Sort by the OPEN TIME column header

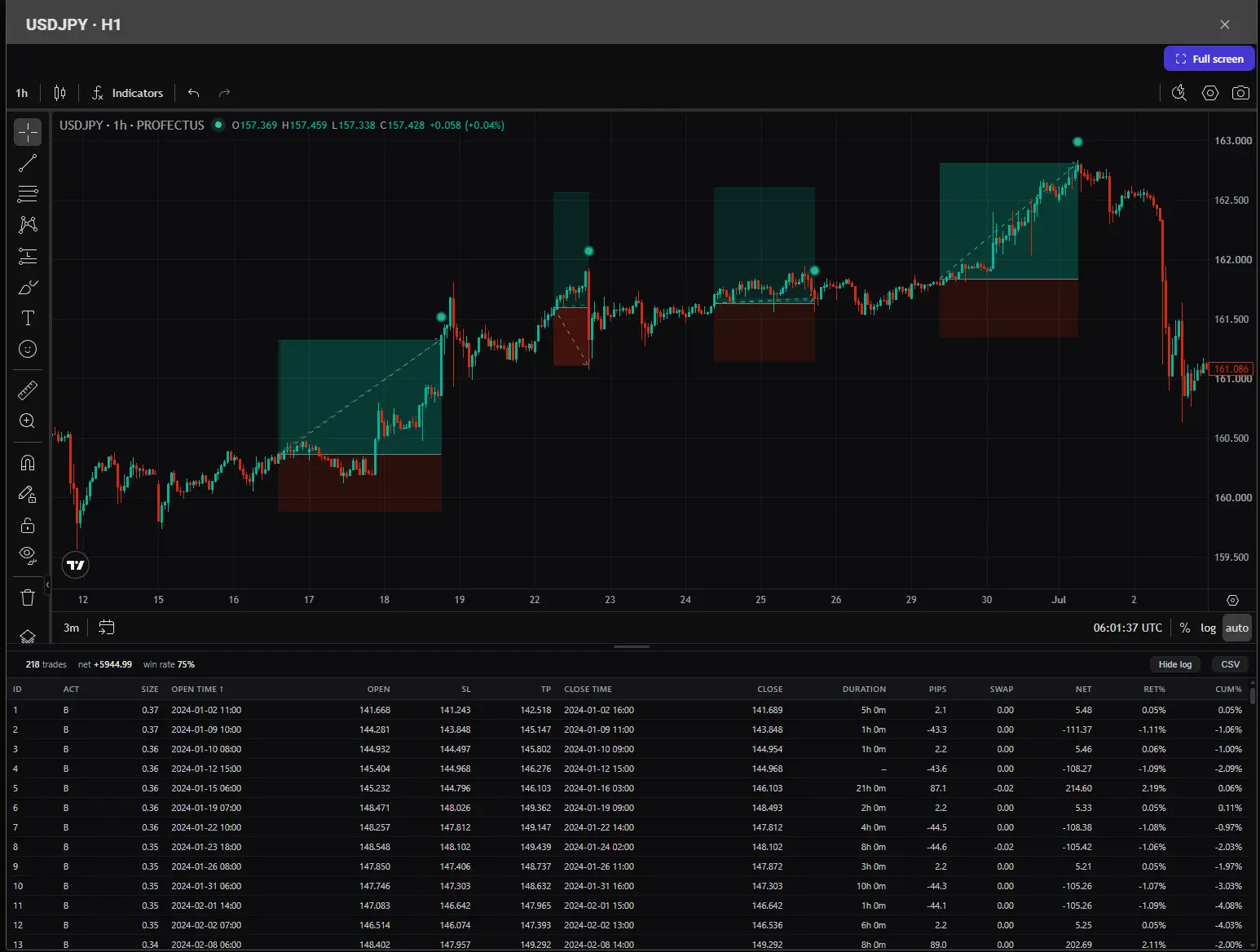(x=197, y=689)
